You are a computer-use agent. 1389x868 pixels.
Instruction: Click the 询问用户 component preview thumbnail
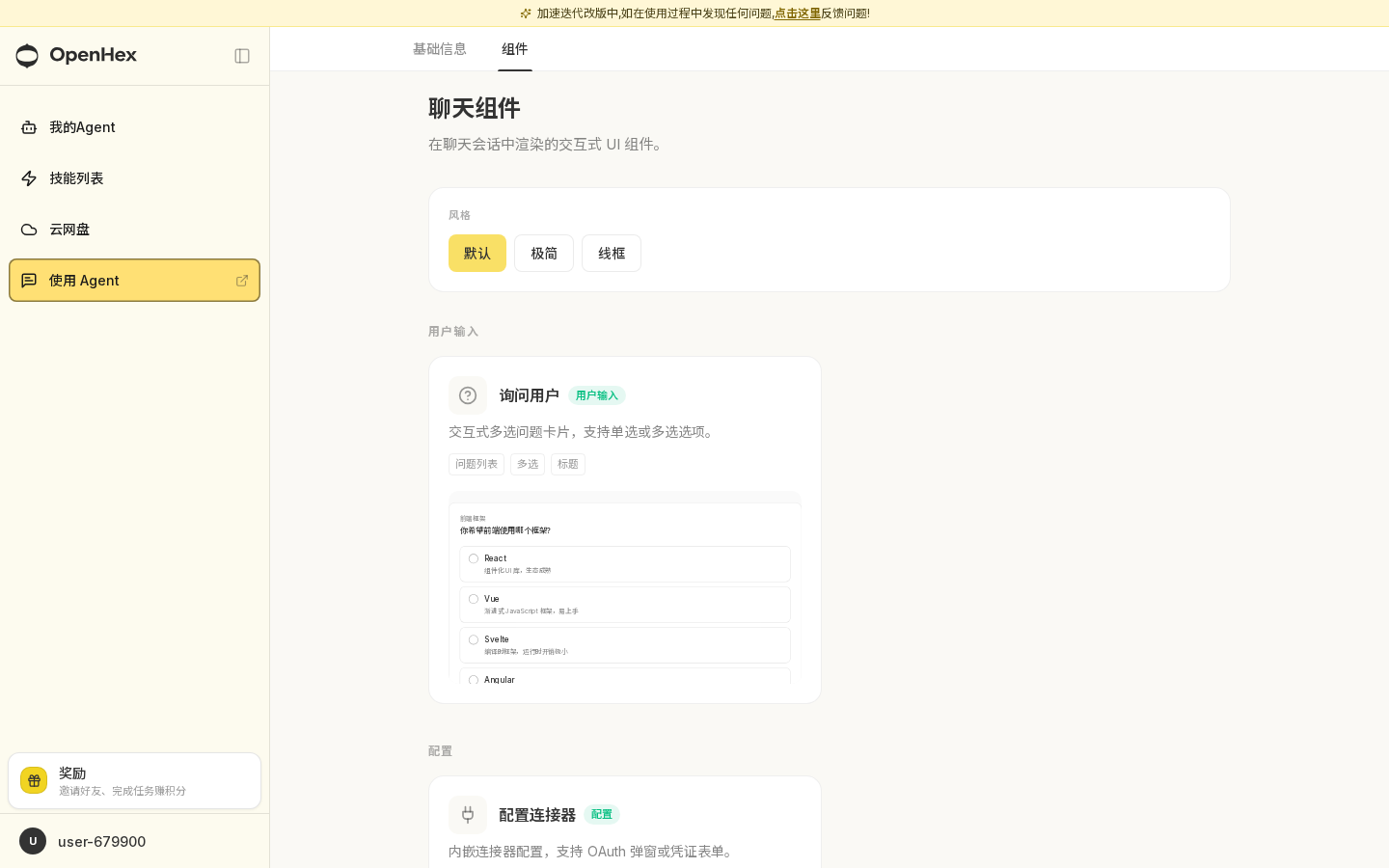[x=625, y=588]
